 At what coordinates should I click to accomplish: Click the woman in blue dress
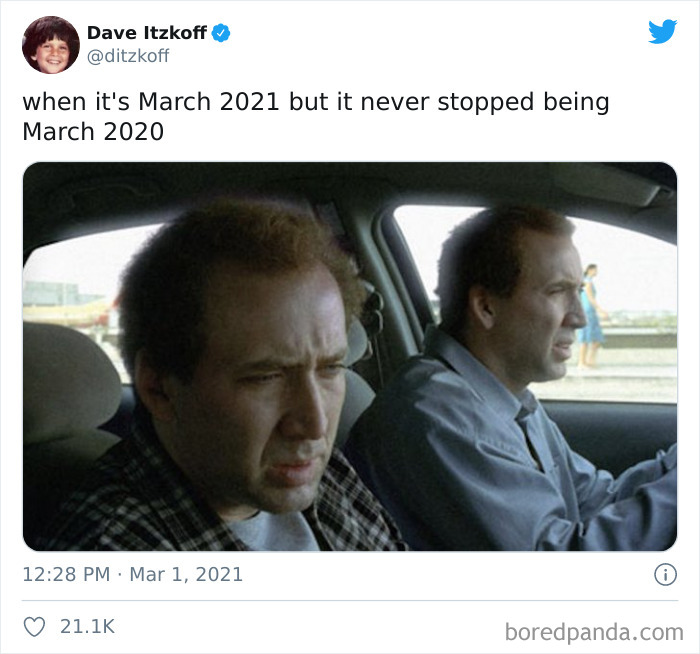click(x=592, y=315)
